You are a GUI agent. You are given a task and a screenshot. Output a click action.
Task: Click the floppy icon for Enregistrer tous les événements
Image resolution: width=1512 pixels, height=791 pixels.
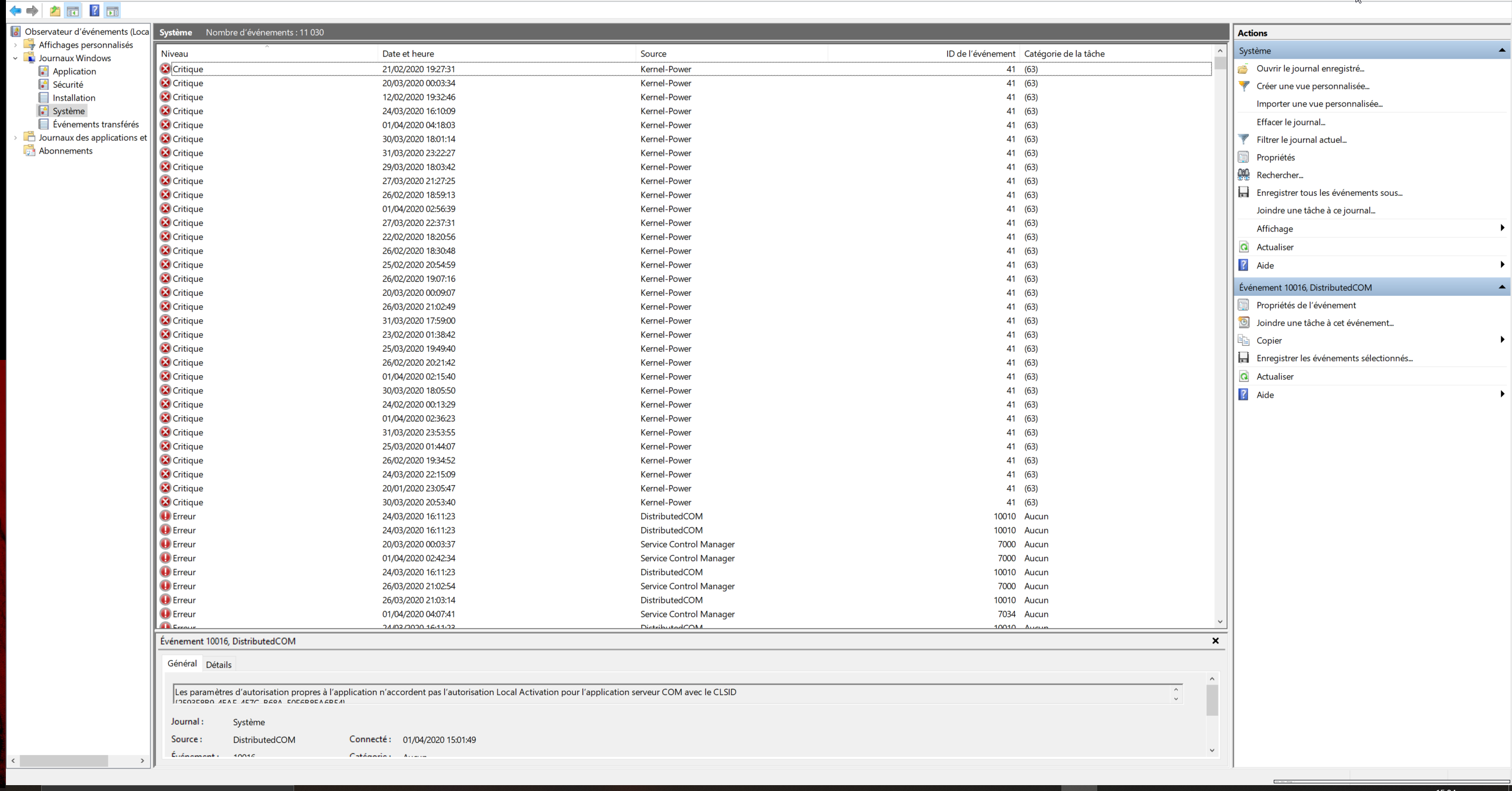coord(1244,192)
